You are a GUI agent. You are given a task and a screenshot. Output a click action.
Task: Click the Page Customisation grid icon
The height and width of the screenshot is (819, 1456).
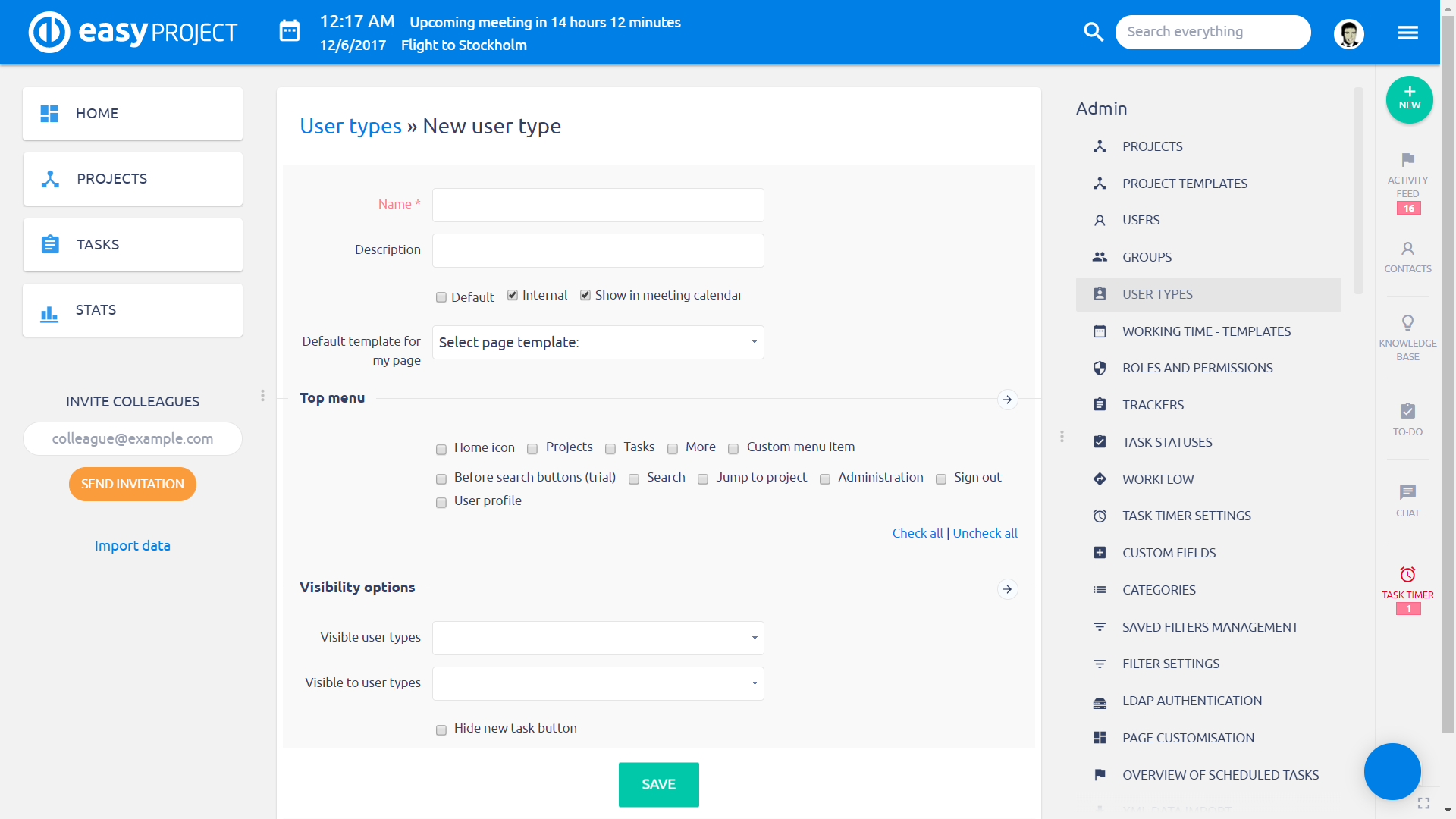[1100, 738]
